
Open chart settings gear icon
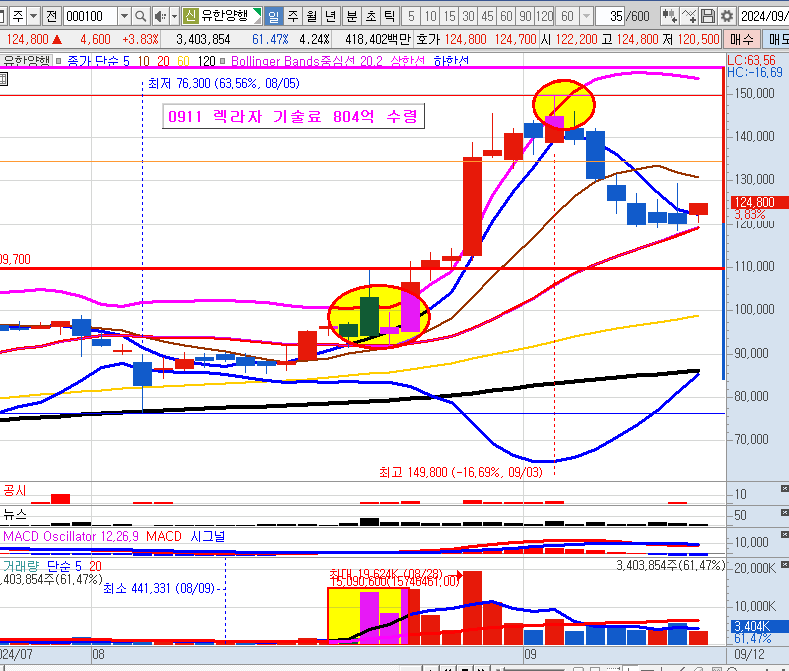click(727, 16)
